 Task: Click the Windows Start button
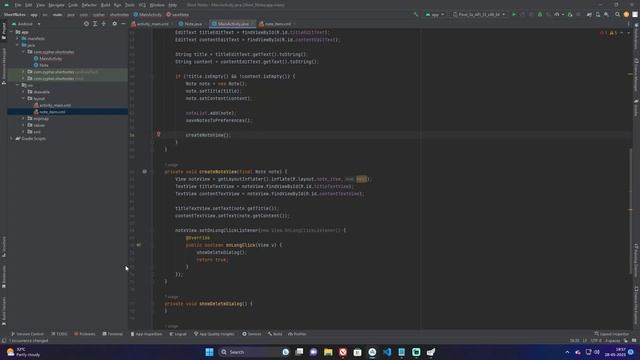[209, 352]
